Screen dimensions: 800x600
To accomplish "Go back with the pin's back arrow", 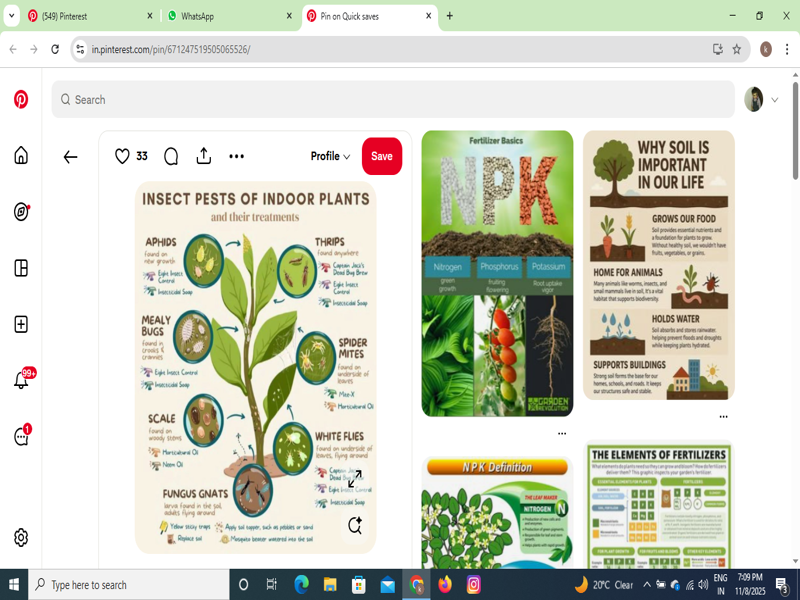I will (x=70, y=157).
